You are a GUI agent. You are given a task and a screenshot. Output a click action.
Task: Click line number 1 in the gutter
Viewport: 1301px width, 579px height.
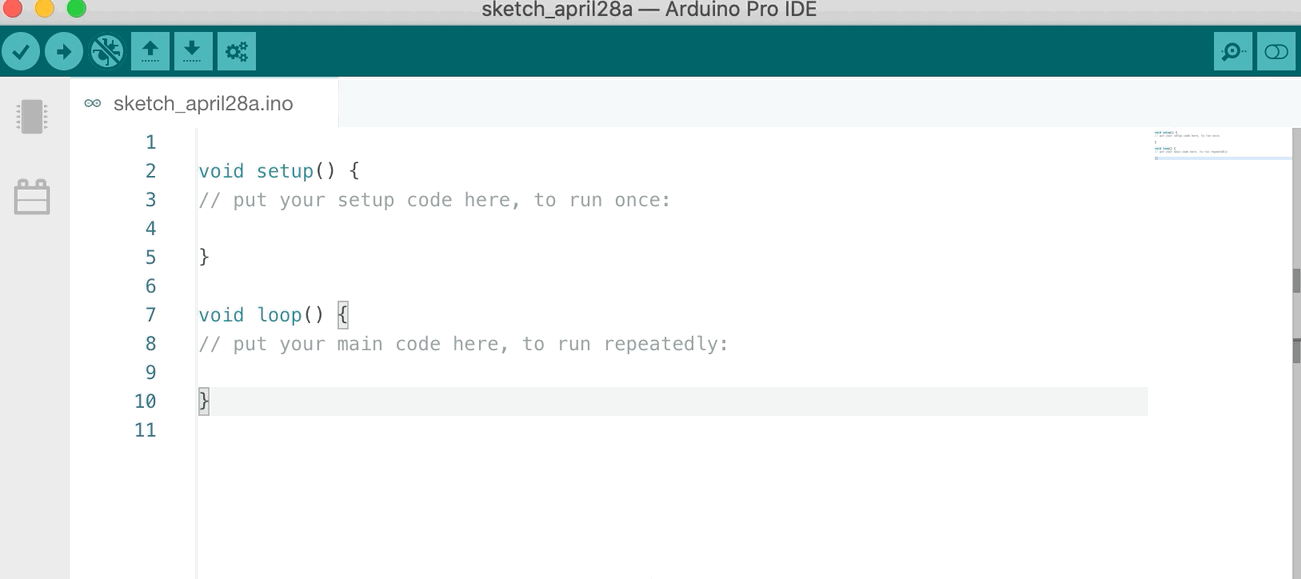pyautogui.click(x=151, y=142)
